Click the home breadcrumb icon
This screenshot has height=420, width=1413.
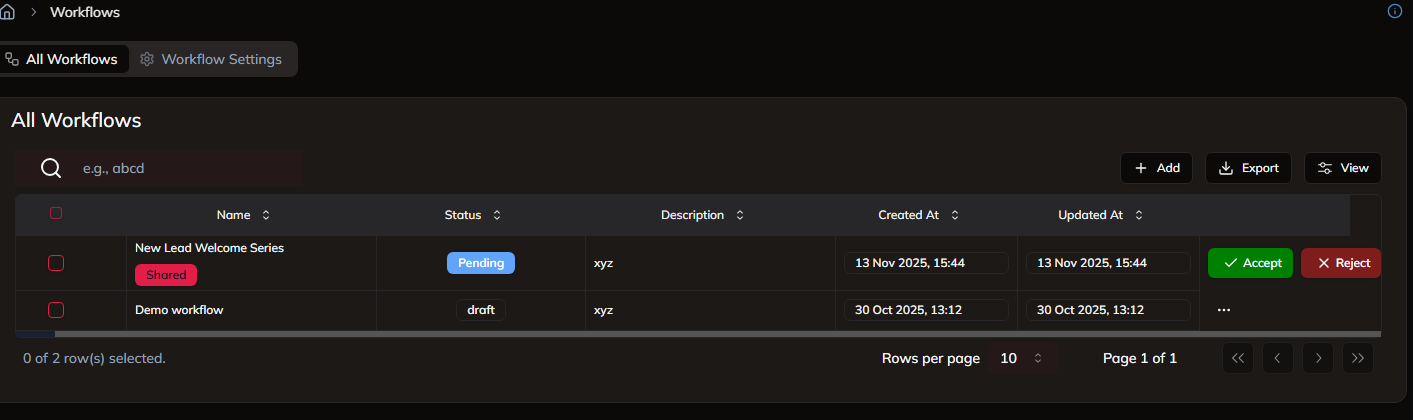[6, 13]
